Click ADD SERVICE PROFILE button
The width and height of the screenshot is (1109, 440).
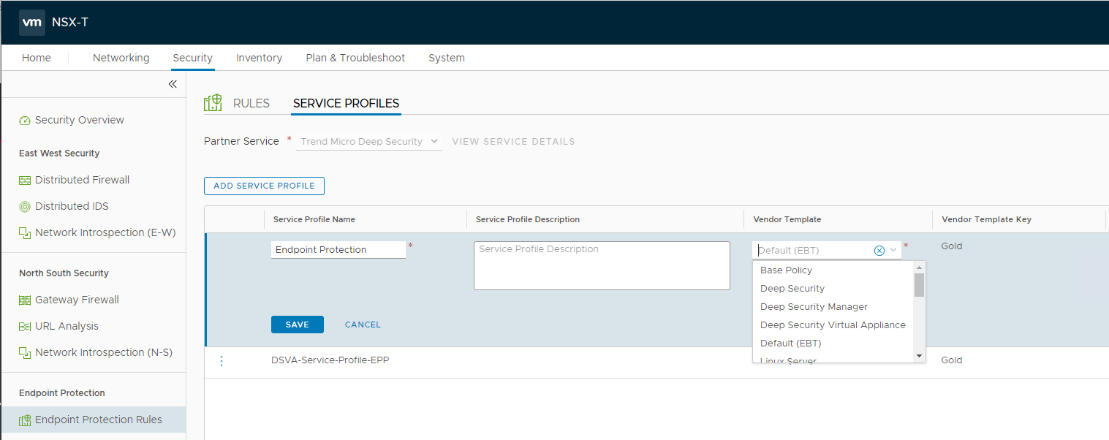(x=264, y=186)
